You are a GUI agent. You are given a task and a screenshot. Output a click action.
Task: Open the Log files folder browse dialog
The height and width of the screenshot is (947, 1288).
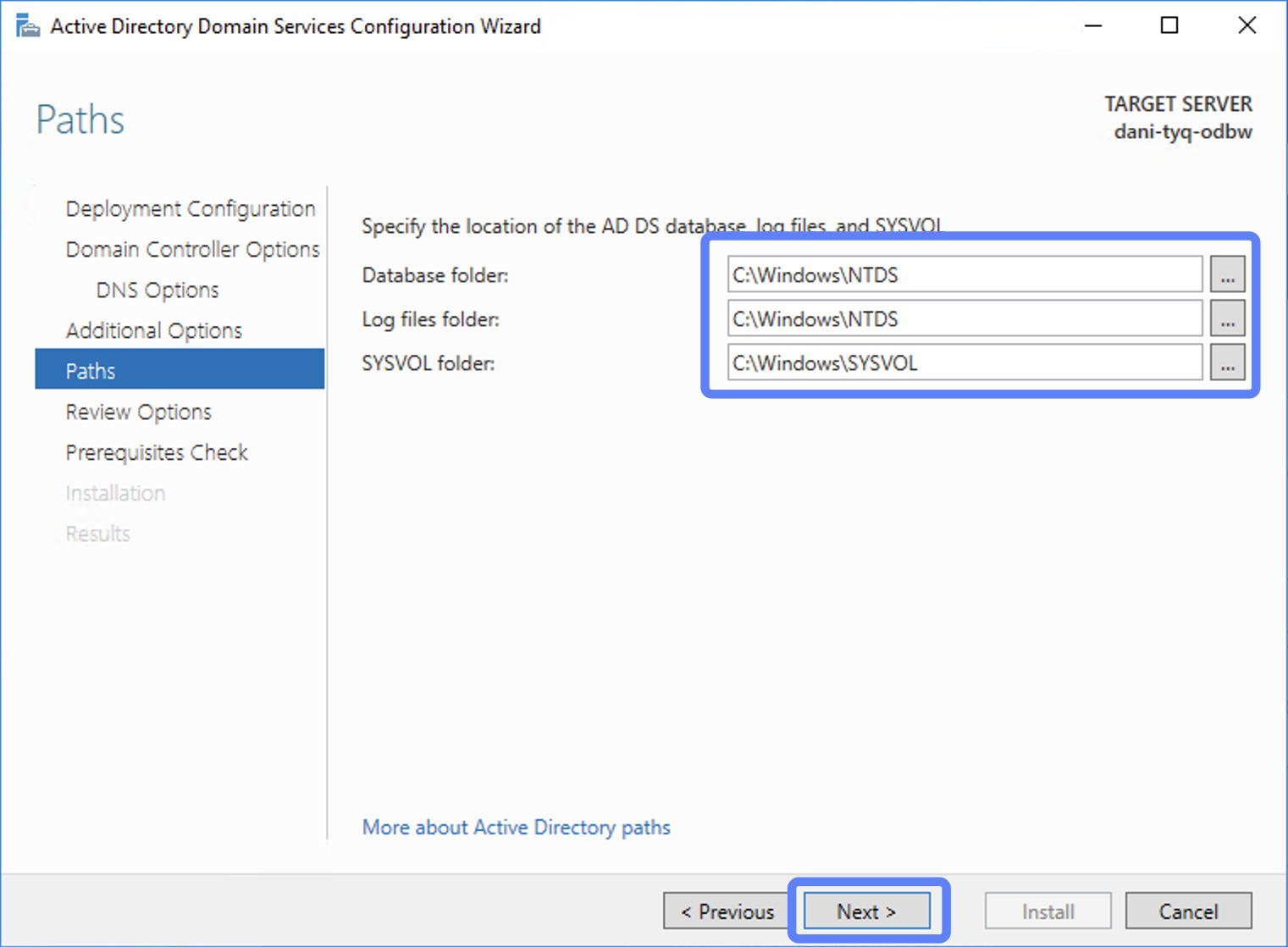click(x=1227, y=318)
